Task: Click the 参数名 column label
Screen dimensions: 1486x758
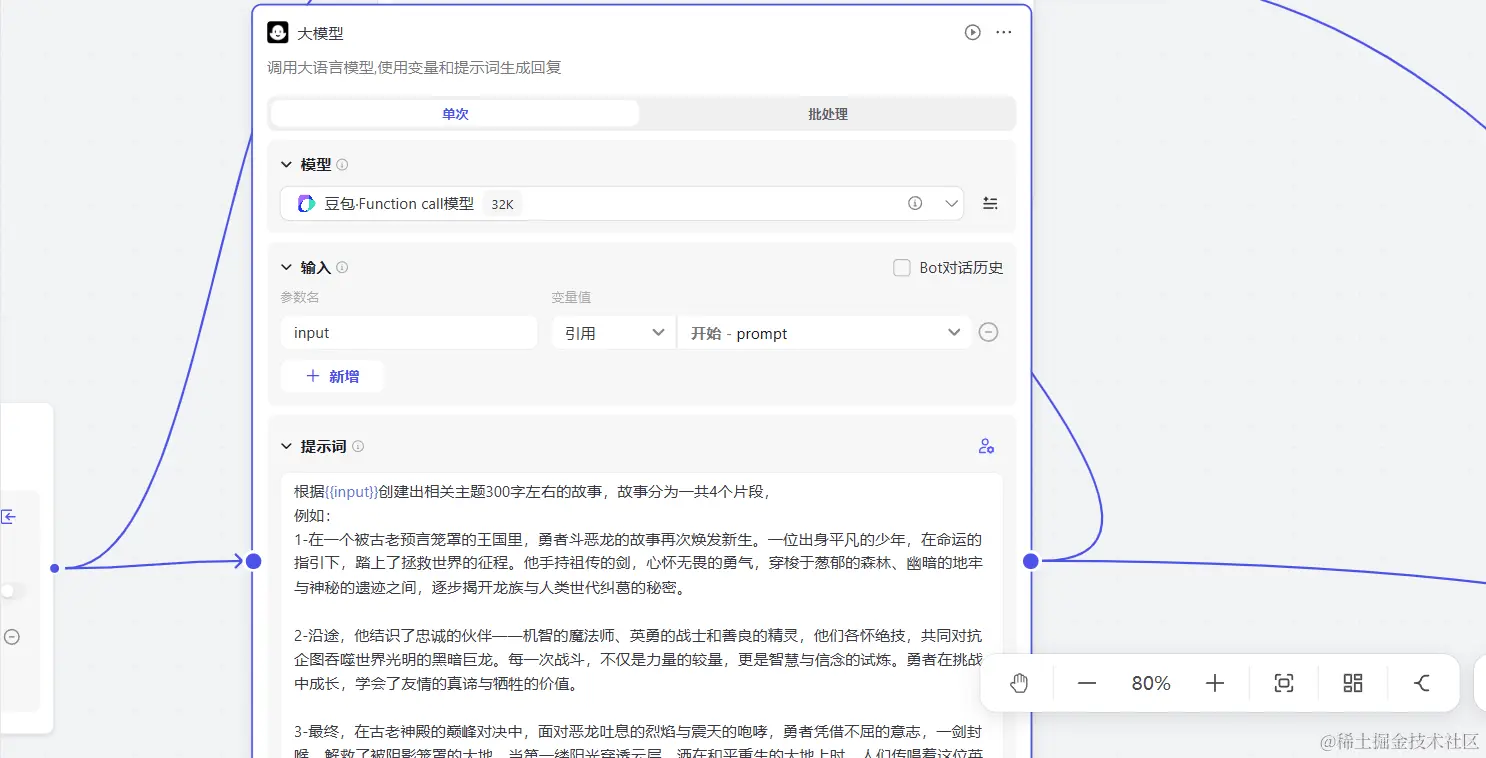Action: pos(300,297)
